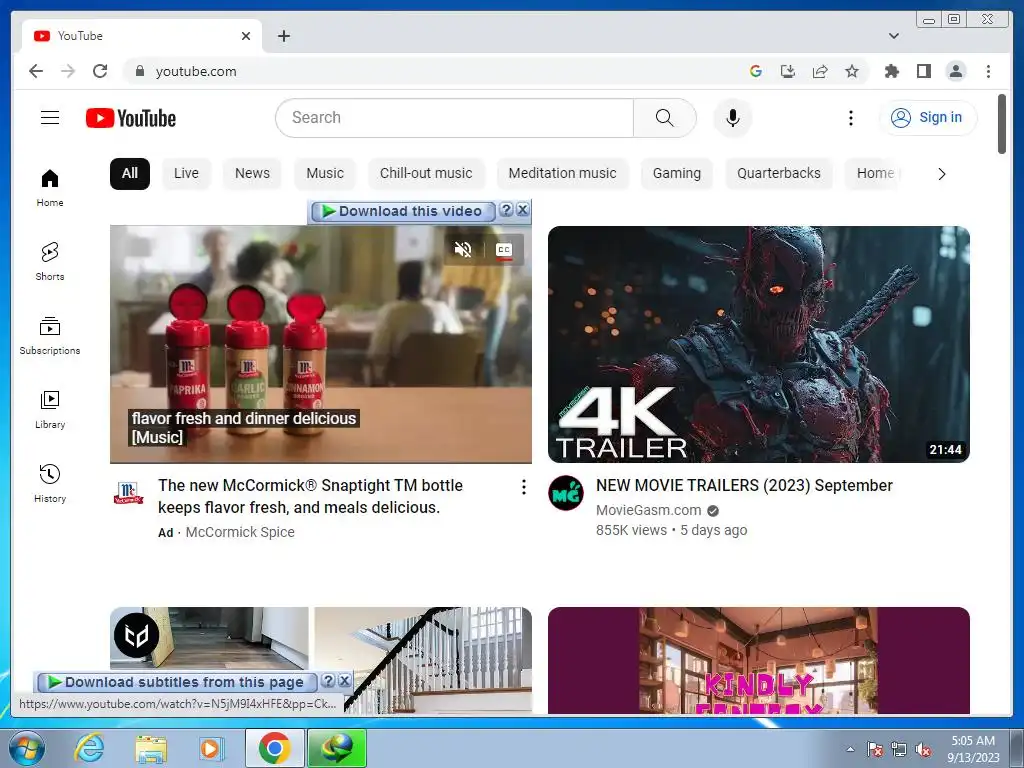Click Download subtitles from this page
This screenshot has height=768, width=1024.
(x=177, y=682)
